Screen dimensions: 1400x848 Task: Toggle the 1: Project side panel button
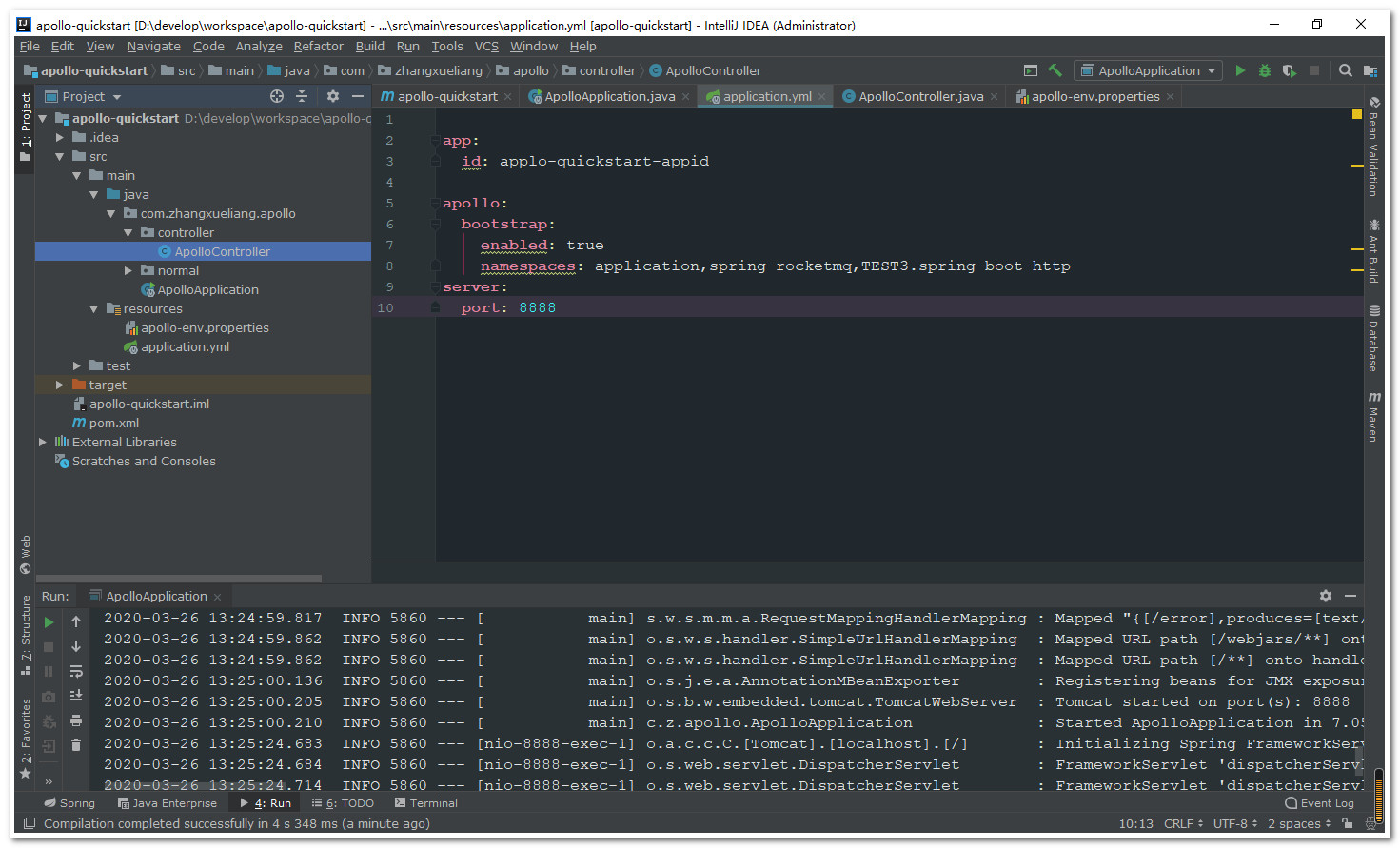[x=26, y=128]
